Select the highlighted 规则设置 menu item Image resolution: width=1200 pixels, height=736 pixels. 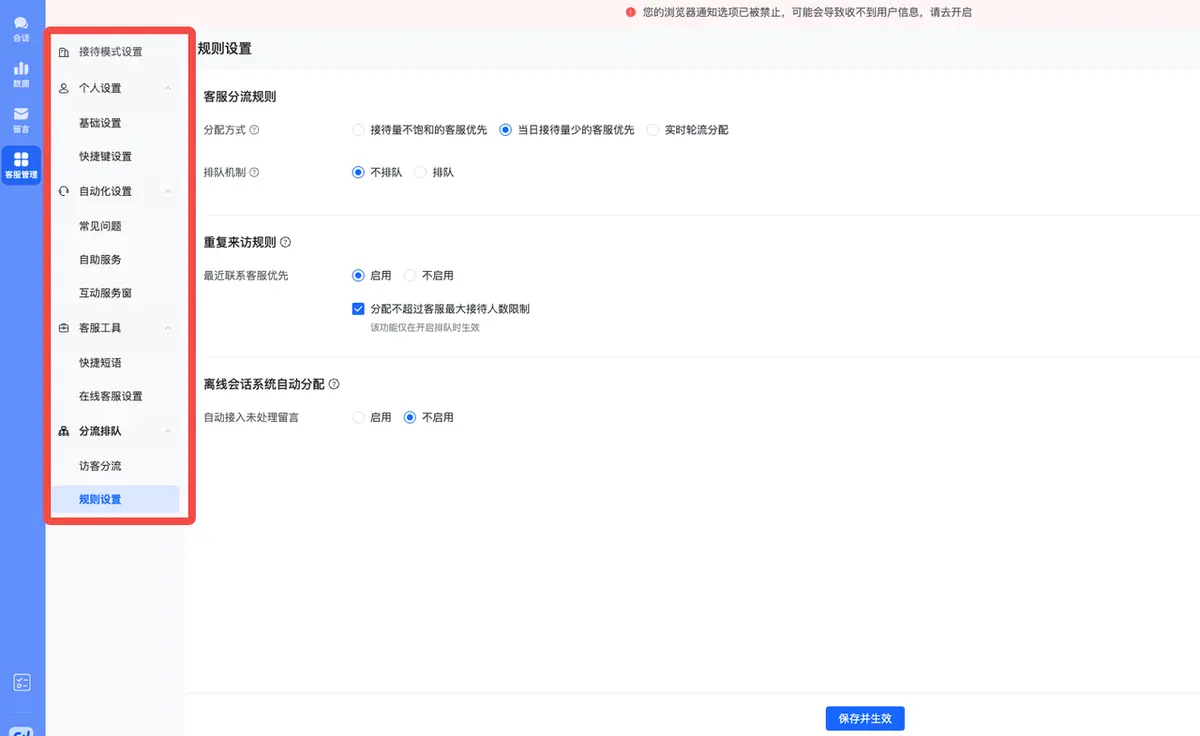point(116,499)
